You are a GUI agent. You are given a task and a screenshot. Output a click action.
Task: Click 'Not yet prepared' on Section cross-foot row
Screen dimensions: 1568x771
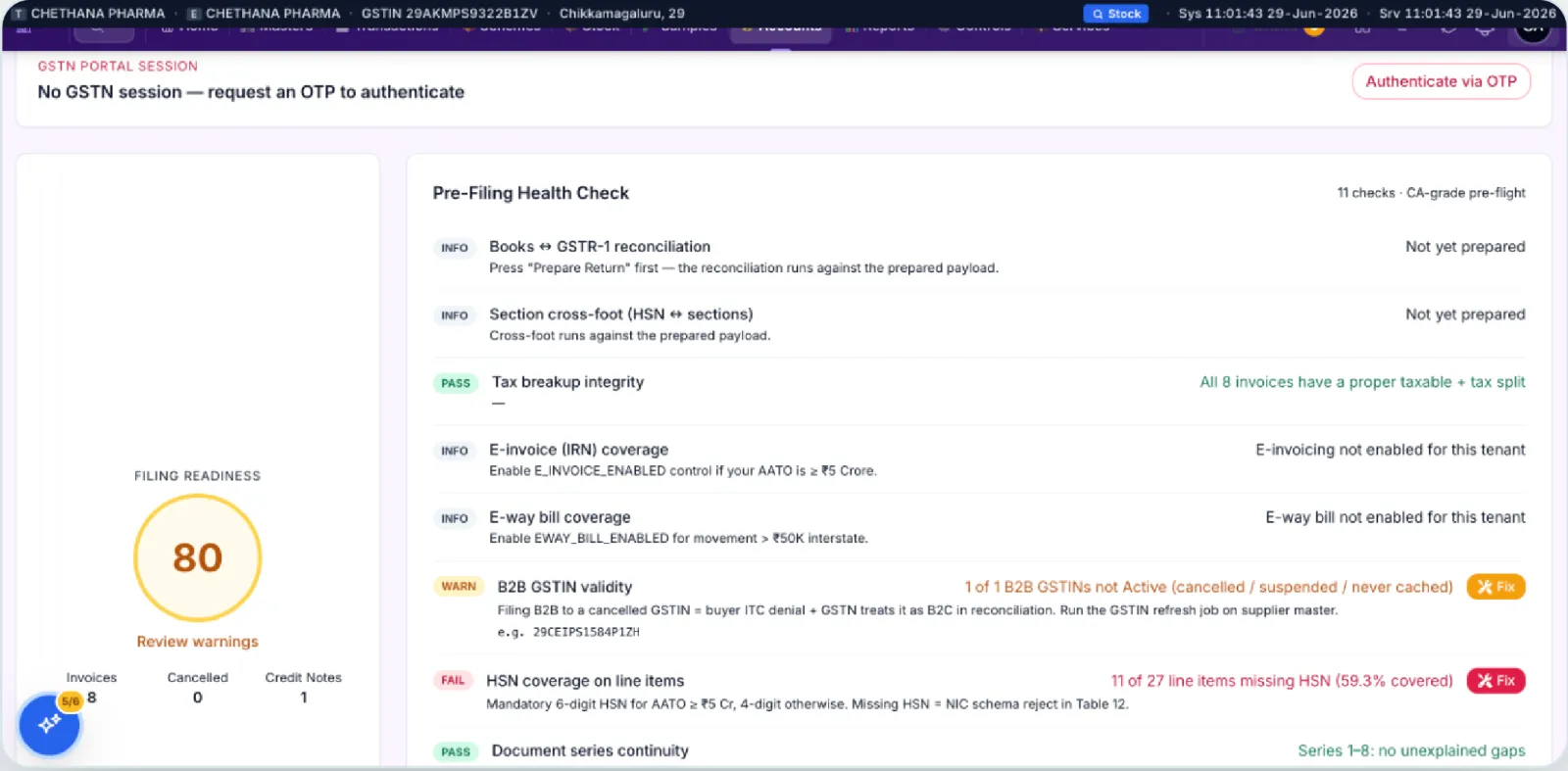1465,314
